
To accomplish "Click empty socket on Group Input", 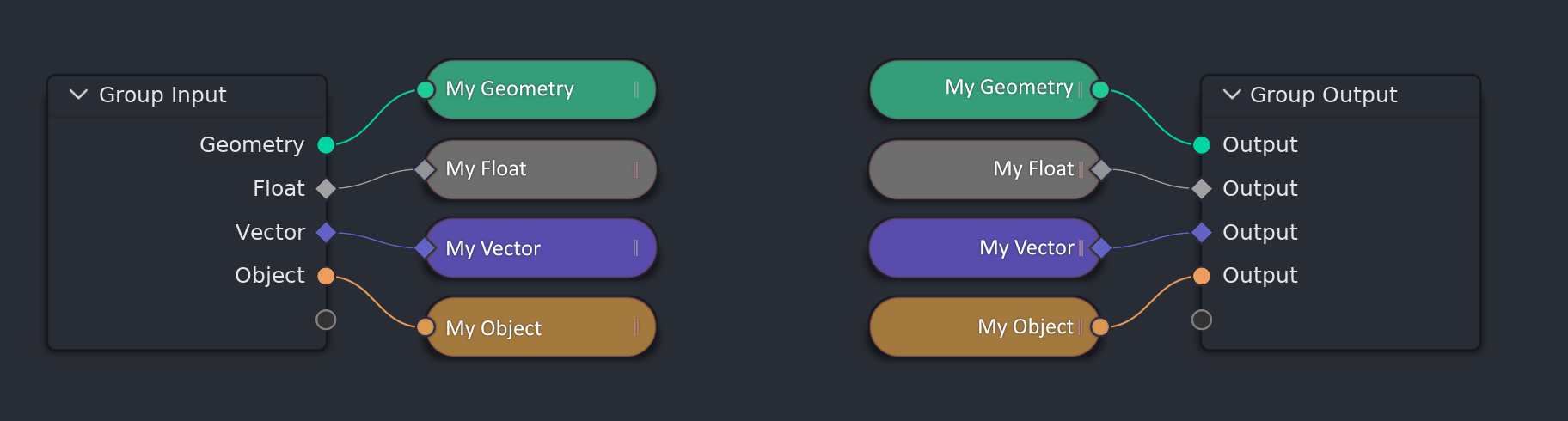I will tap(326, 320).
